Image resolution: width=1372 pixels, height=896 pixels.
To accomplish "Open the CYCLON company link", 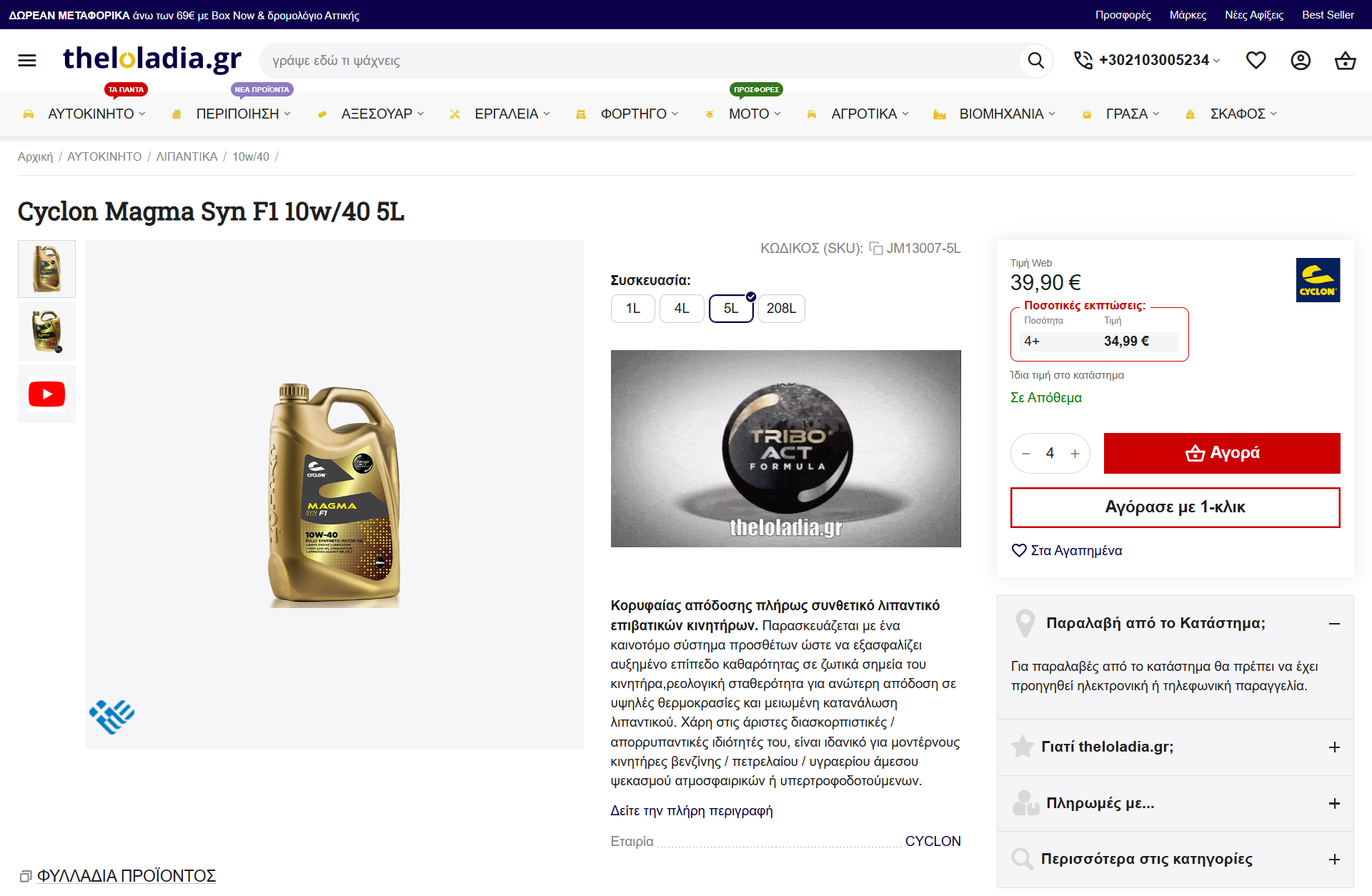I will click(933, 842).
